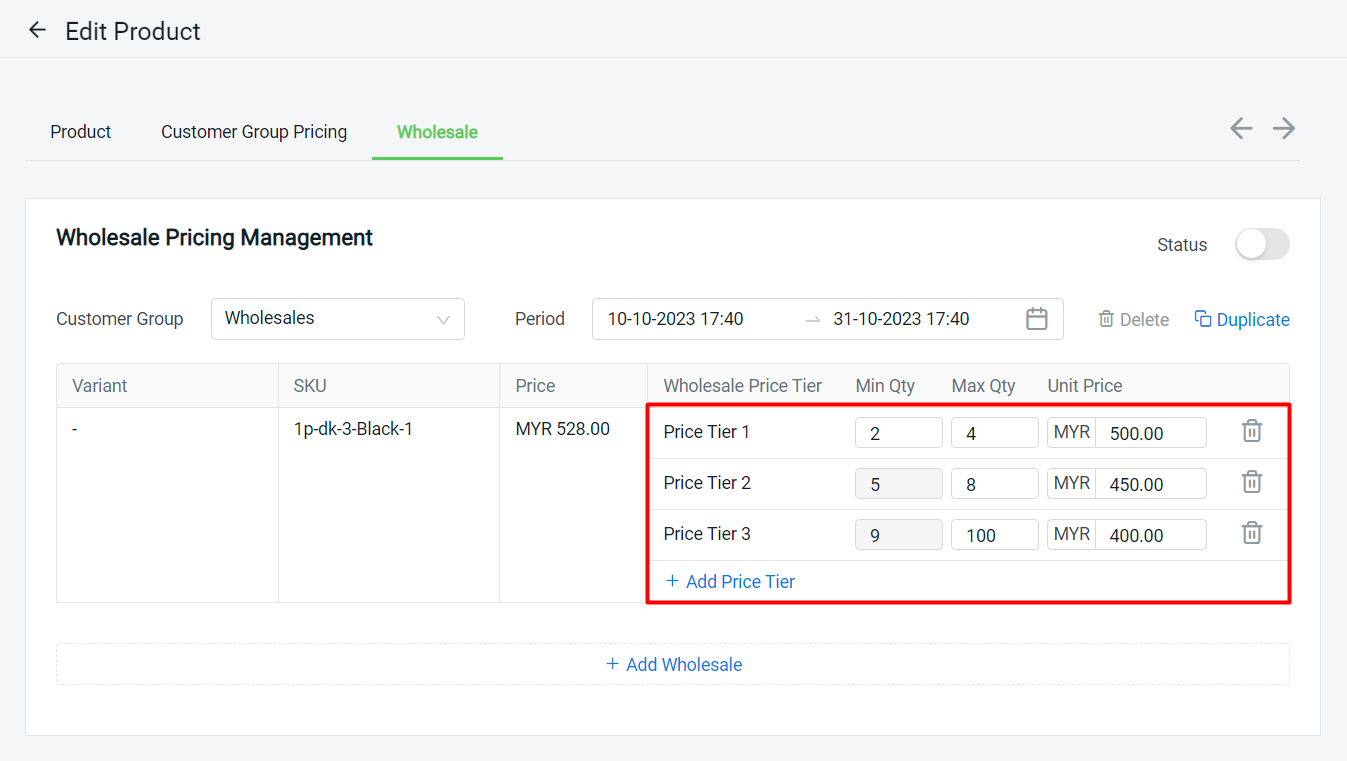
Task: Click the period start date 10-10-2023 17:40
Action: tap(676, 319)
